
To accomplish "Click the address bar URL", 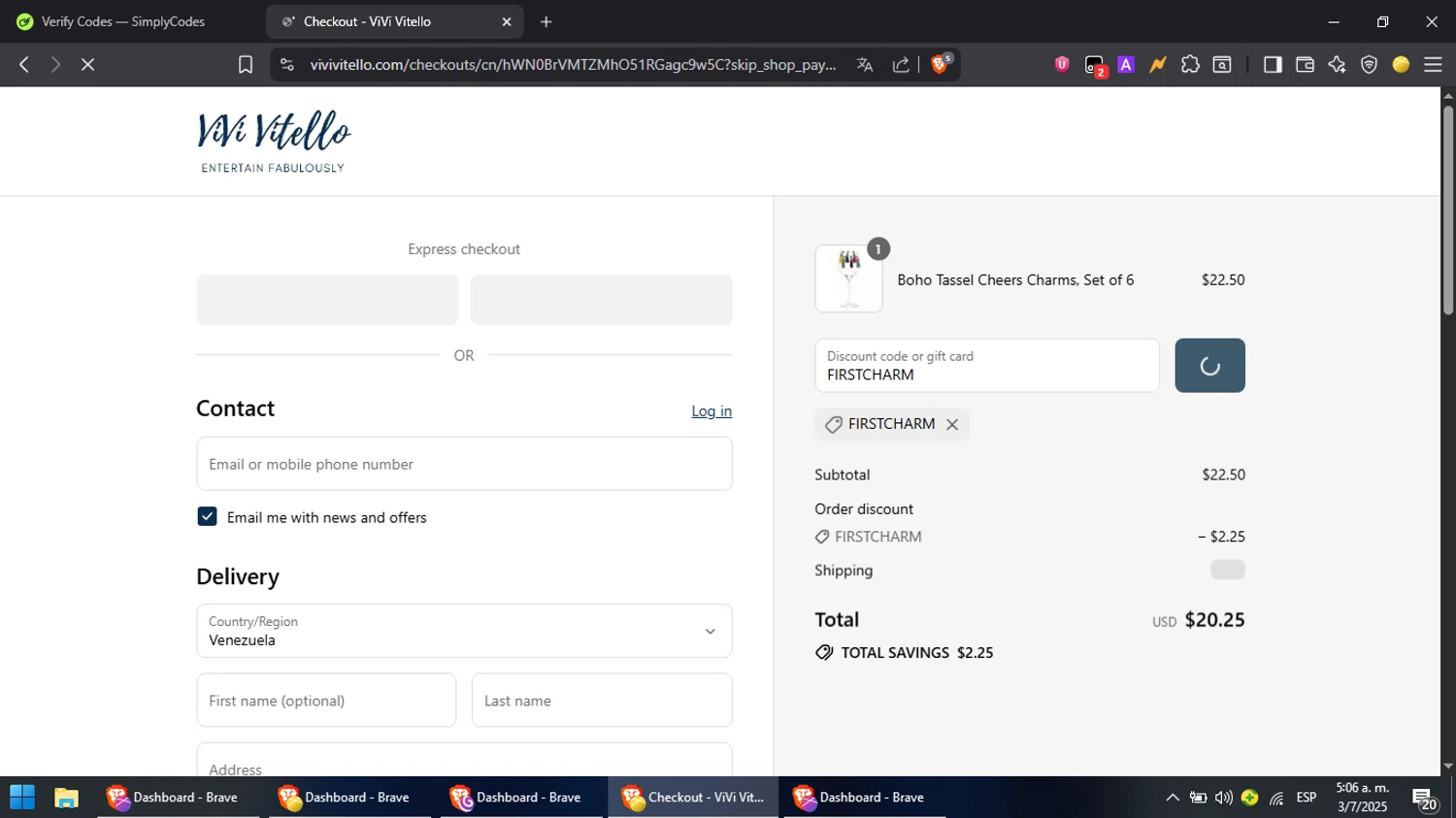I will (x=573, y=65).
